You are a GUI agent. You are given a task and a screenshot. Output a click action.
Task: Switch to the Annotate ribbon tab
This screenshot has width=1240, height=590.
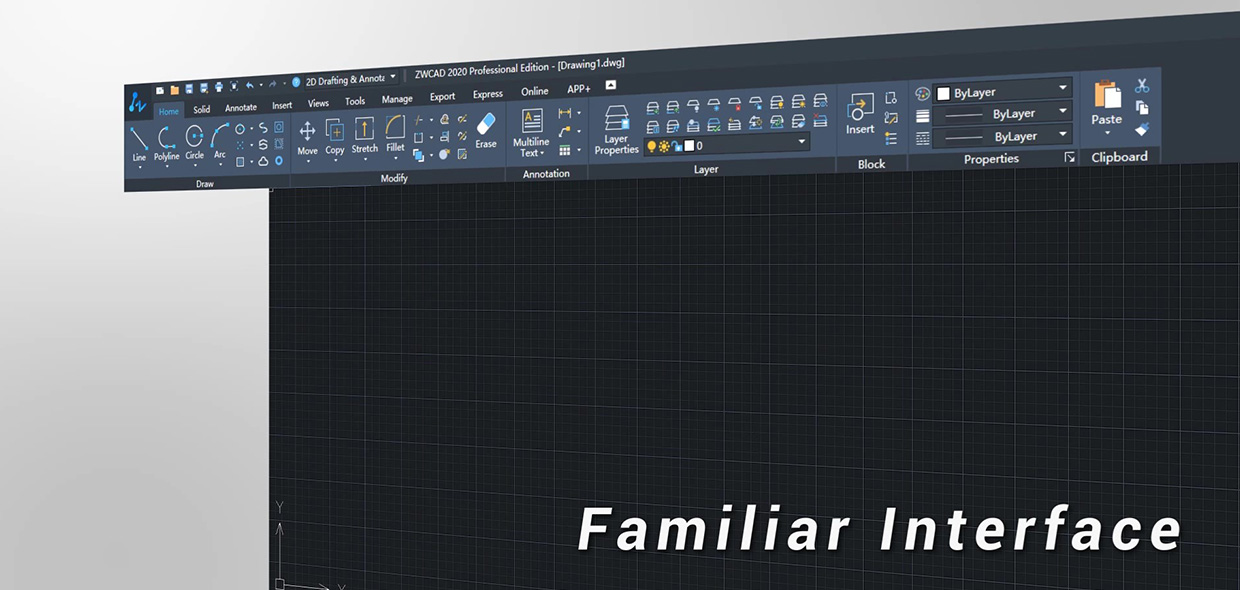point(241,108)
